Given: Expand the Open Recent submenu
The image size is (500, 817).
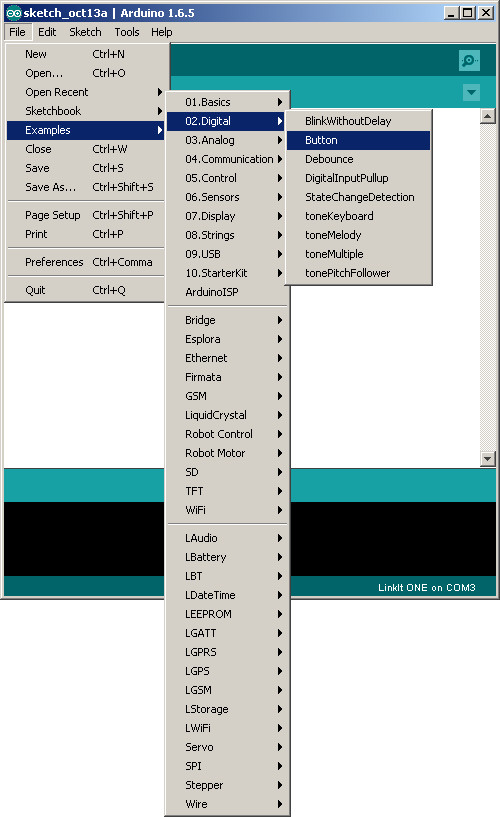Looking at the screenshot, I should 86,92.
